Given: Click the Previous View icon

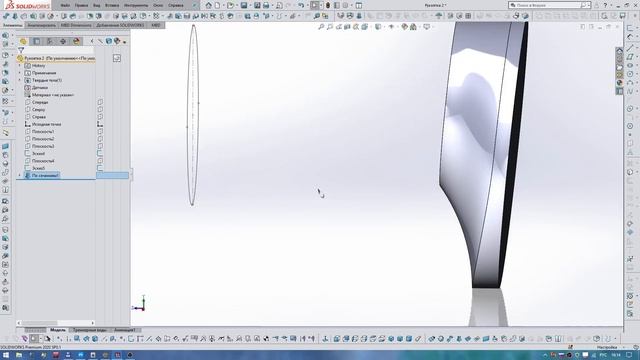Looking at the screenshot, I should 338,27.
